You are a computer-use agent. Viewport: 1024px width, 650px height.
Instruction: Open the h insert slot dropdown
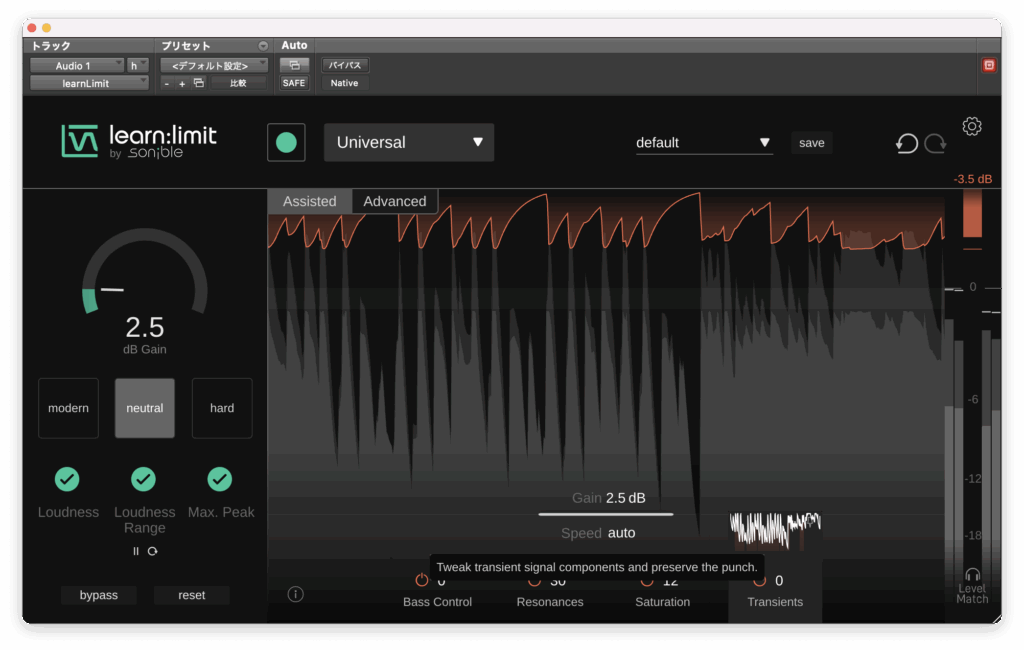[138, 65]
